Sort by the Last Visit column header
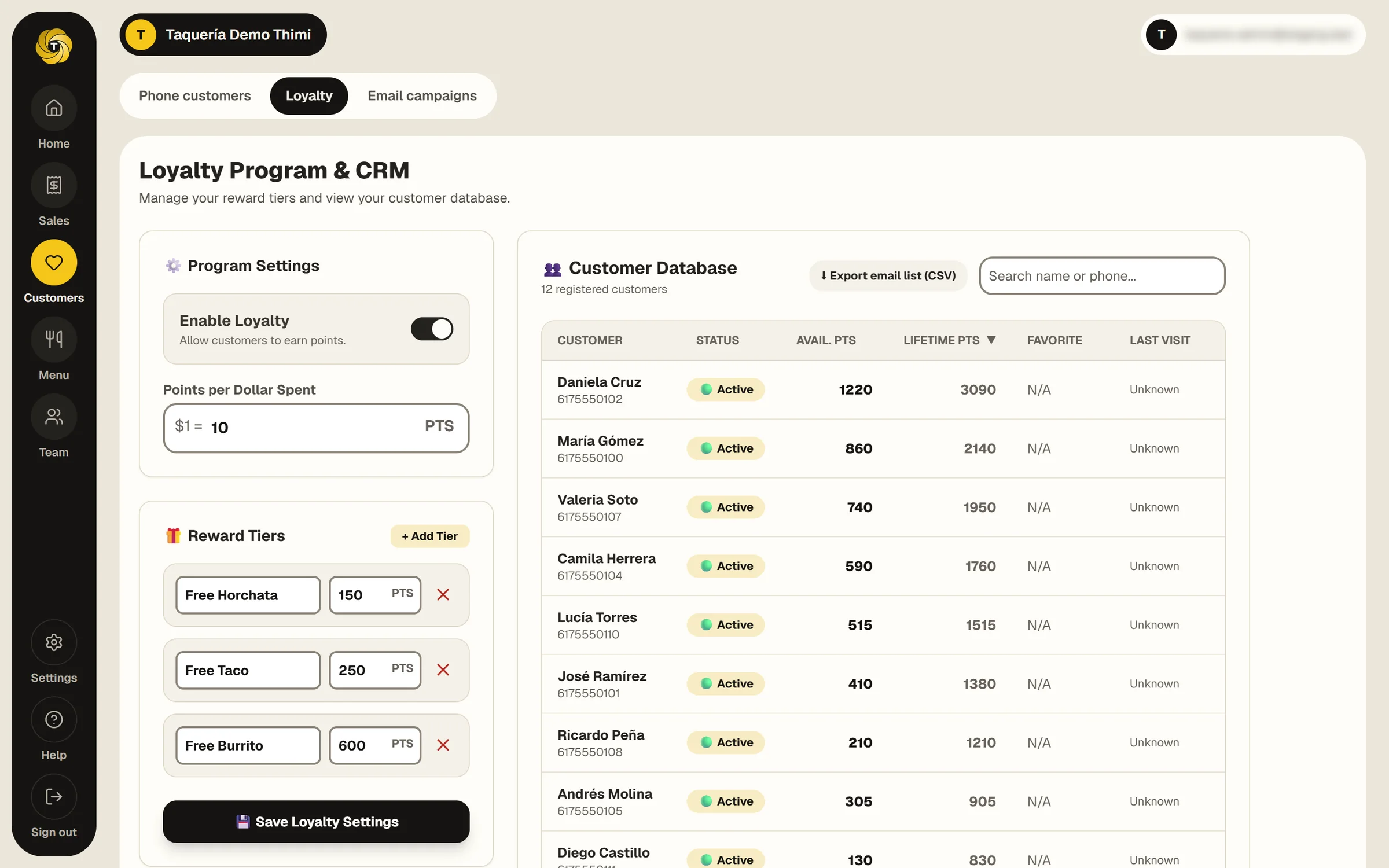 (1160, 340)
